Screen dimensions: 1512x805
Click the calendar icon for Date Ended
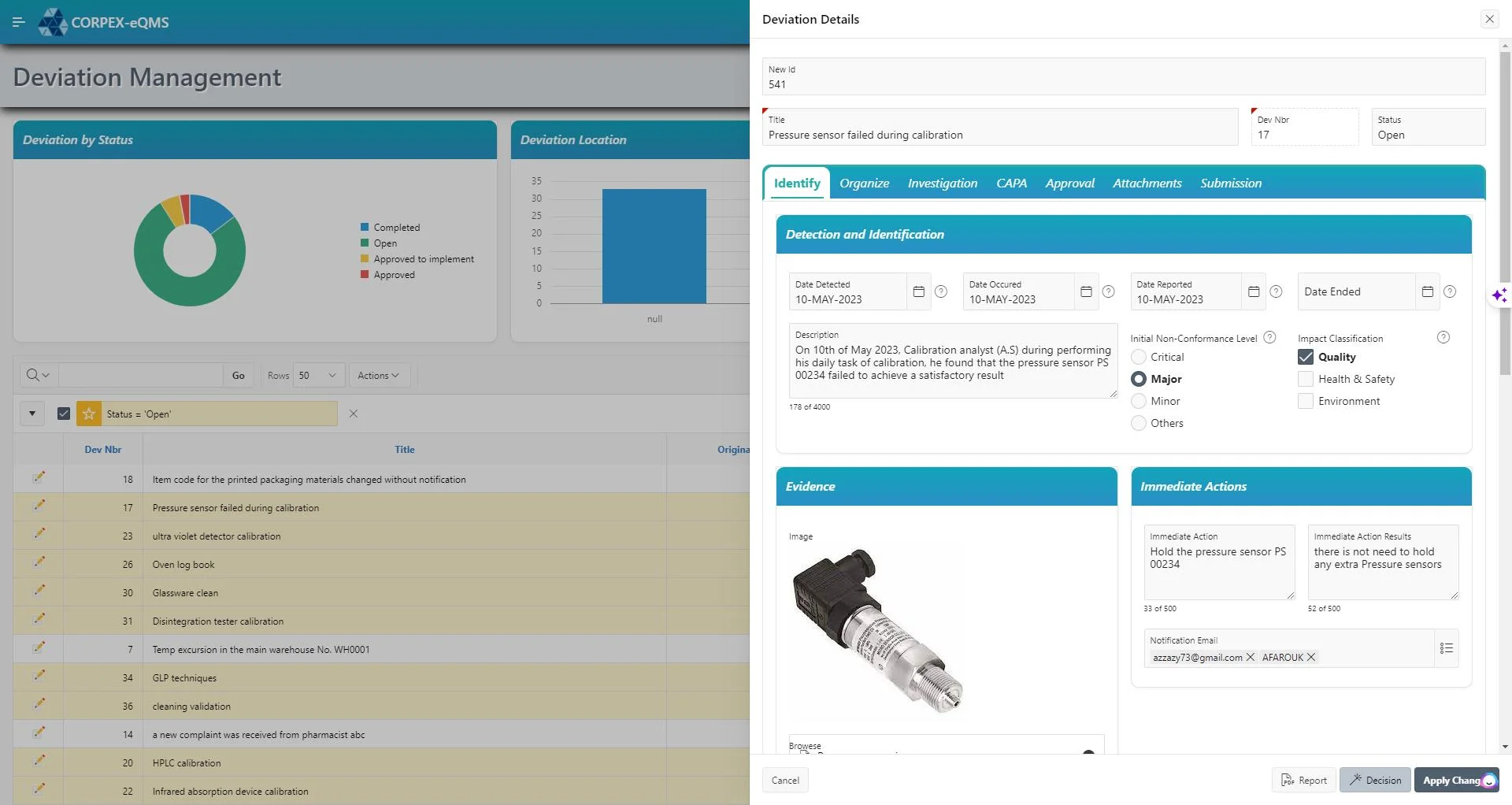point(1427,291)
